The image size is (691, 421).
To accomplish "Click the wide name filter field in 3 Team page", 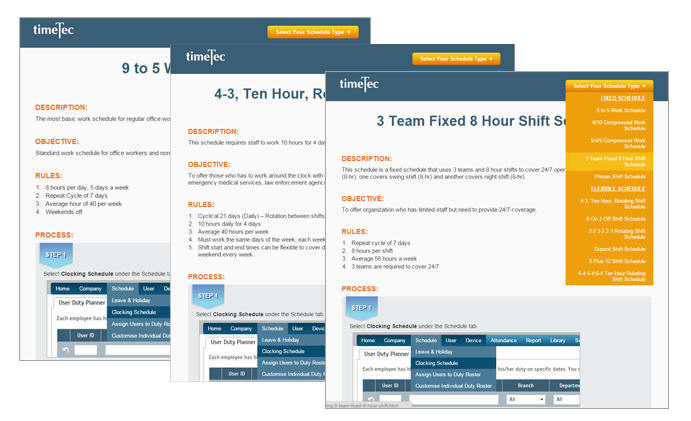I will [x=453, y=399].
